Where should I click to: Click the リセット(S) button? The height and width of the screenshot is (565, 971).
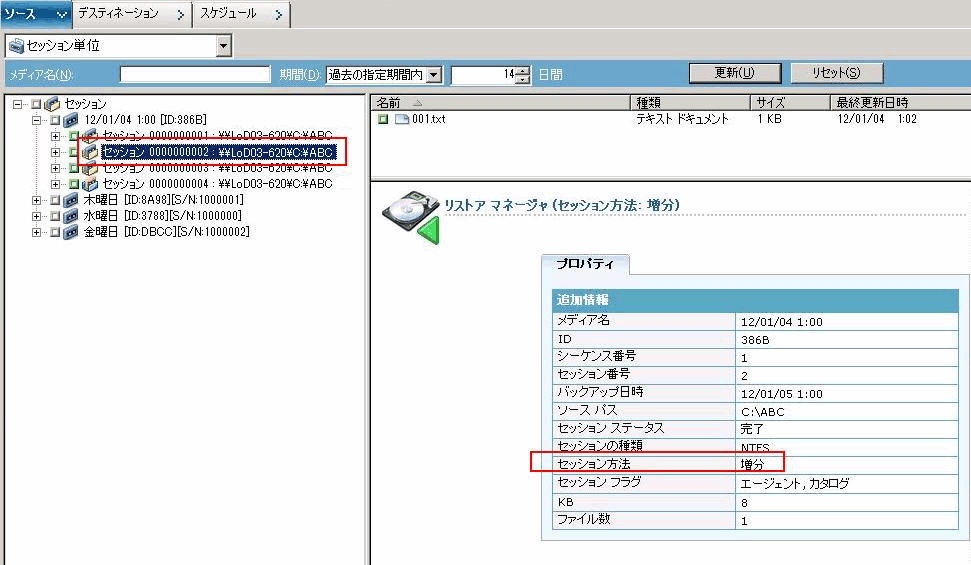[x=837, y=73]
